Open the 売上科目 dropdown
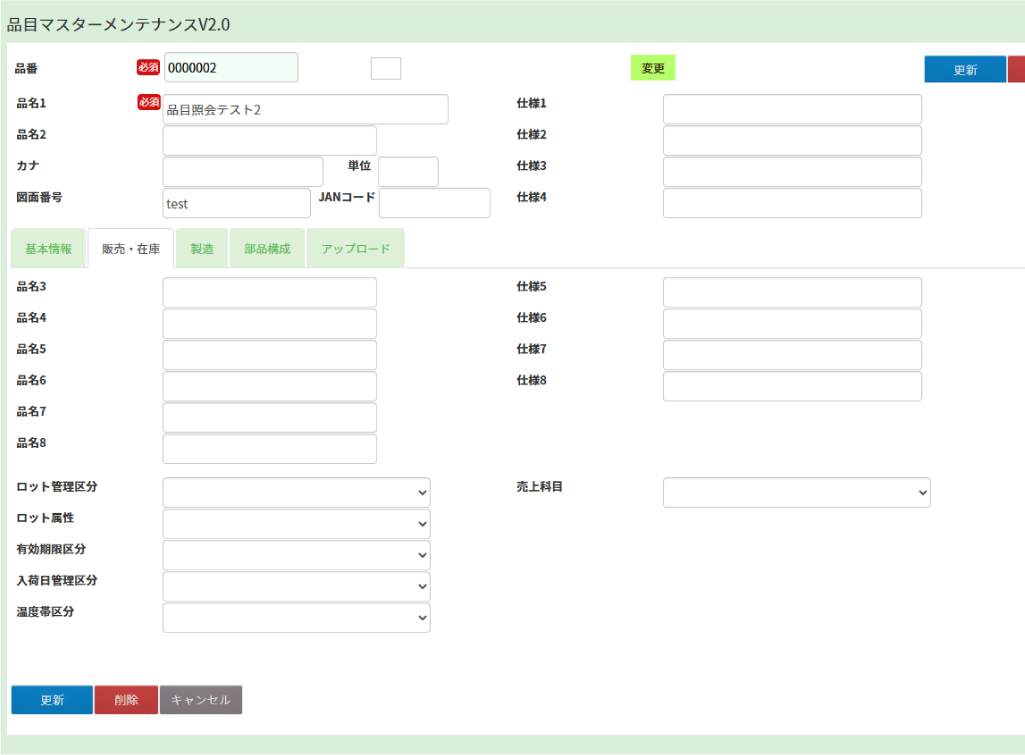 (x=796, y=493)
